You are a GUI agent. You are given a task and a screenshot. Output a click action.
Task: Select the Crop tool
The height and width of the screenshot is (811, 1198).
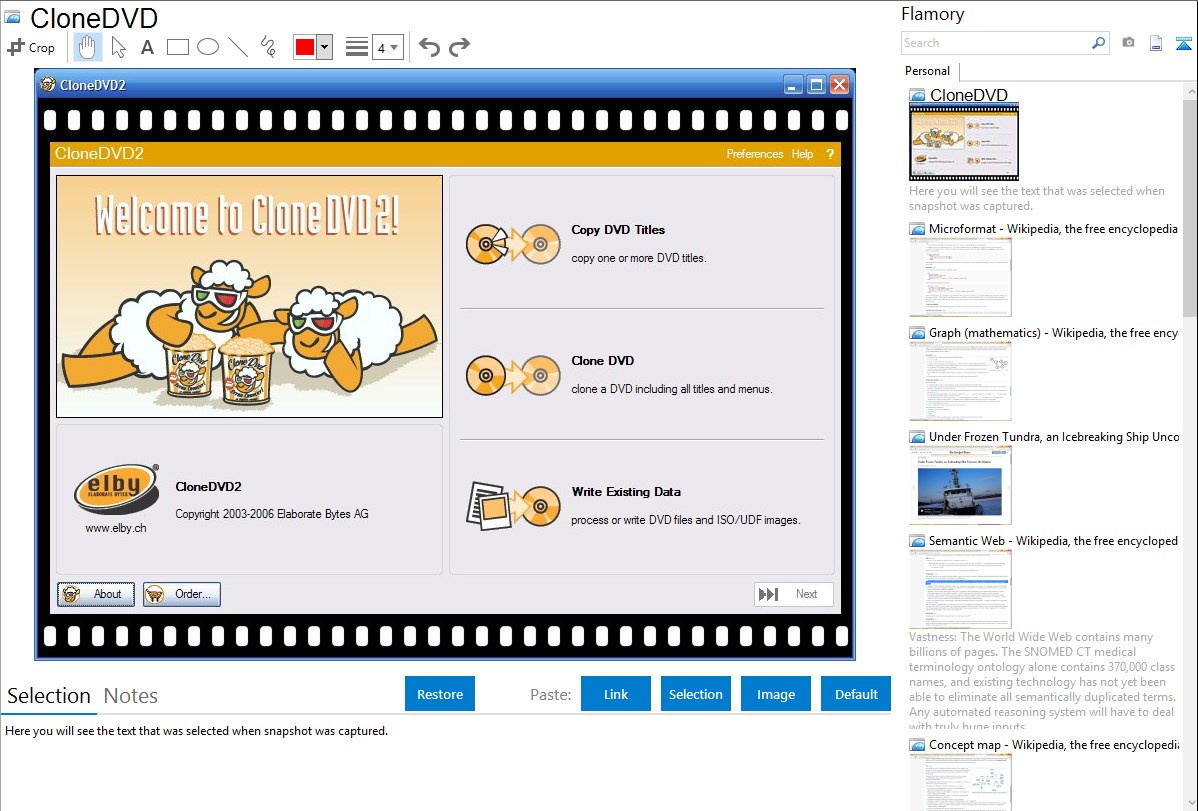31,47
